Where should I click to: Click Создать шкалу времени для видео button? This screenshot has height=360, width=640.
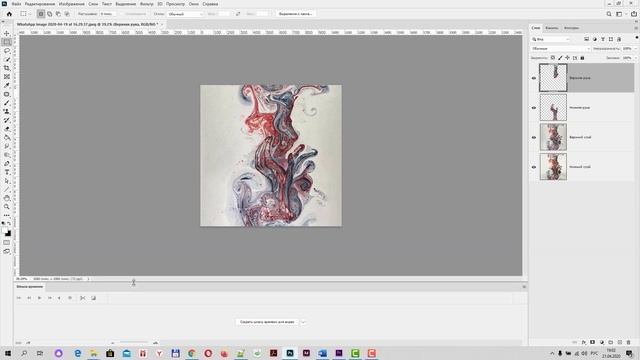(x=267, y=322)
